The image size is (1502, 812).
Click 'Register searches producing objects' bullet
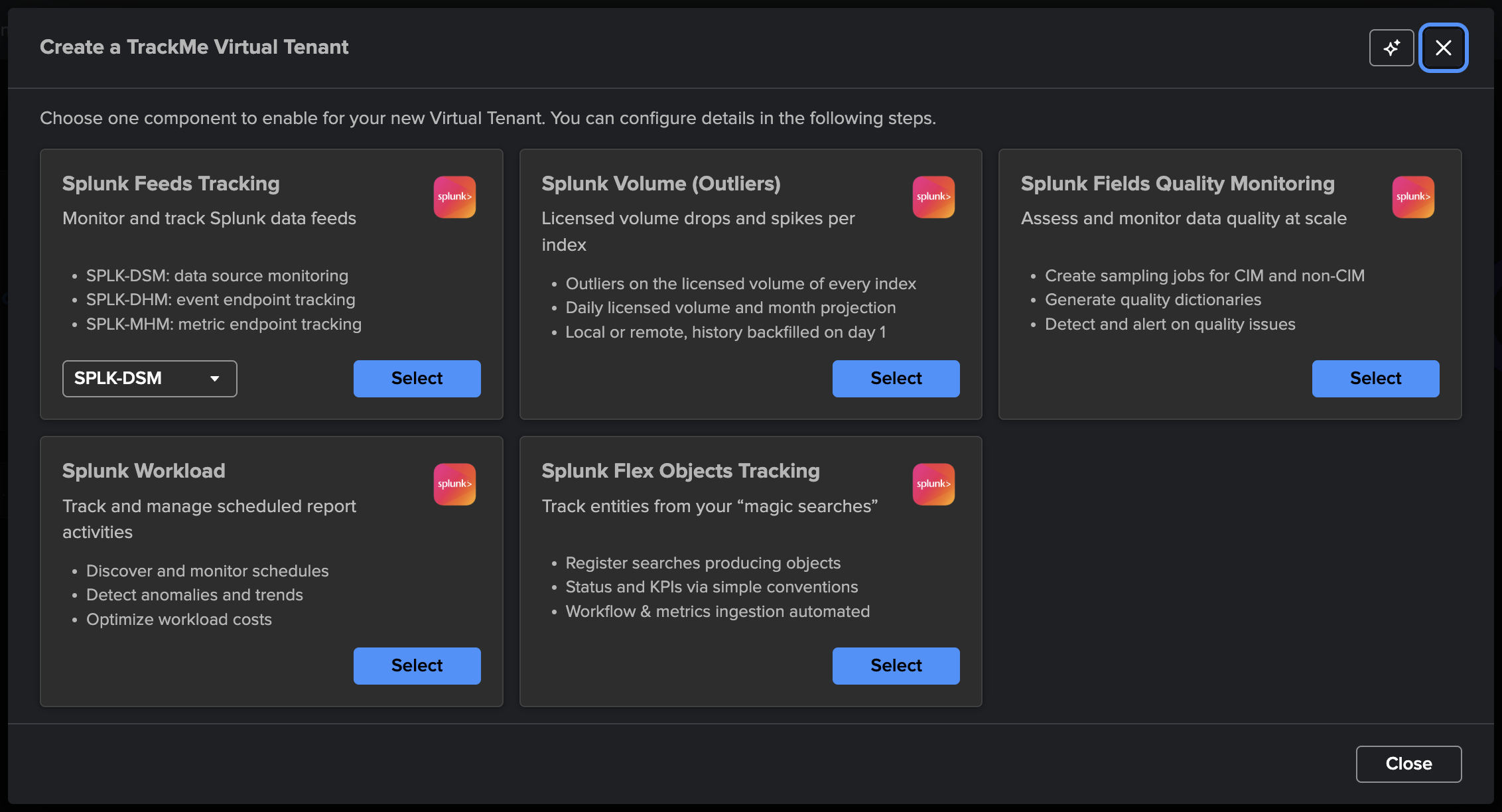tap(703, 563)
